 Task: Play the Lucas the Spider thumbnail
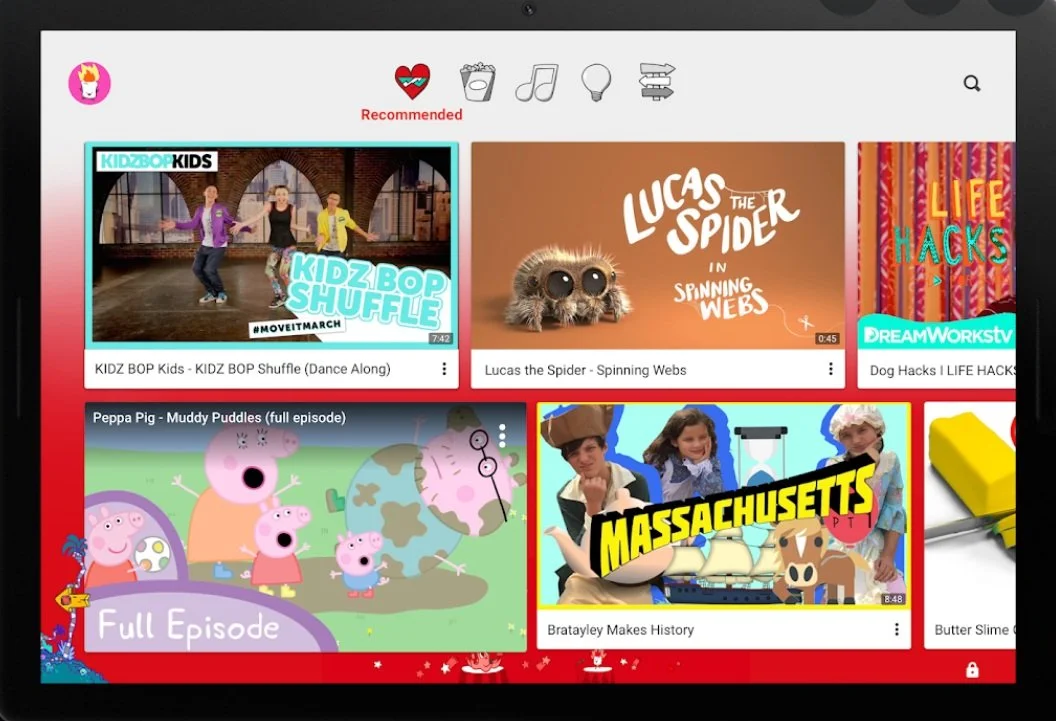pyautogui.click(x=657, y=246)
